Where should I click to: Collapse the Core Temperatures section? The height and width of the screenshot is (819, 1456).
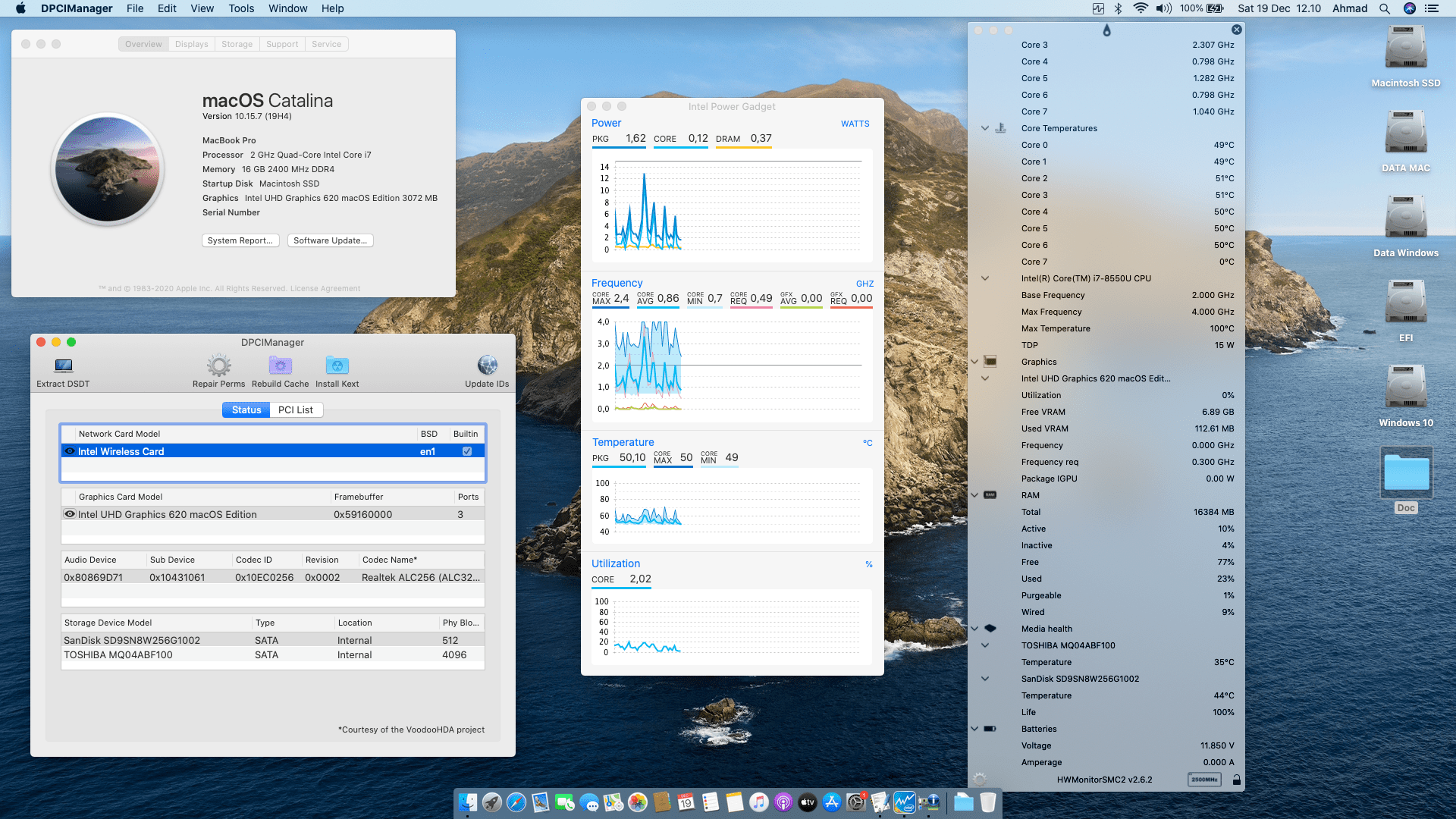point(984,128)
